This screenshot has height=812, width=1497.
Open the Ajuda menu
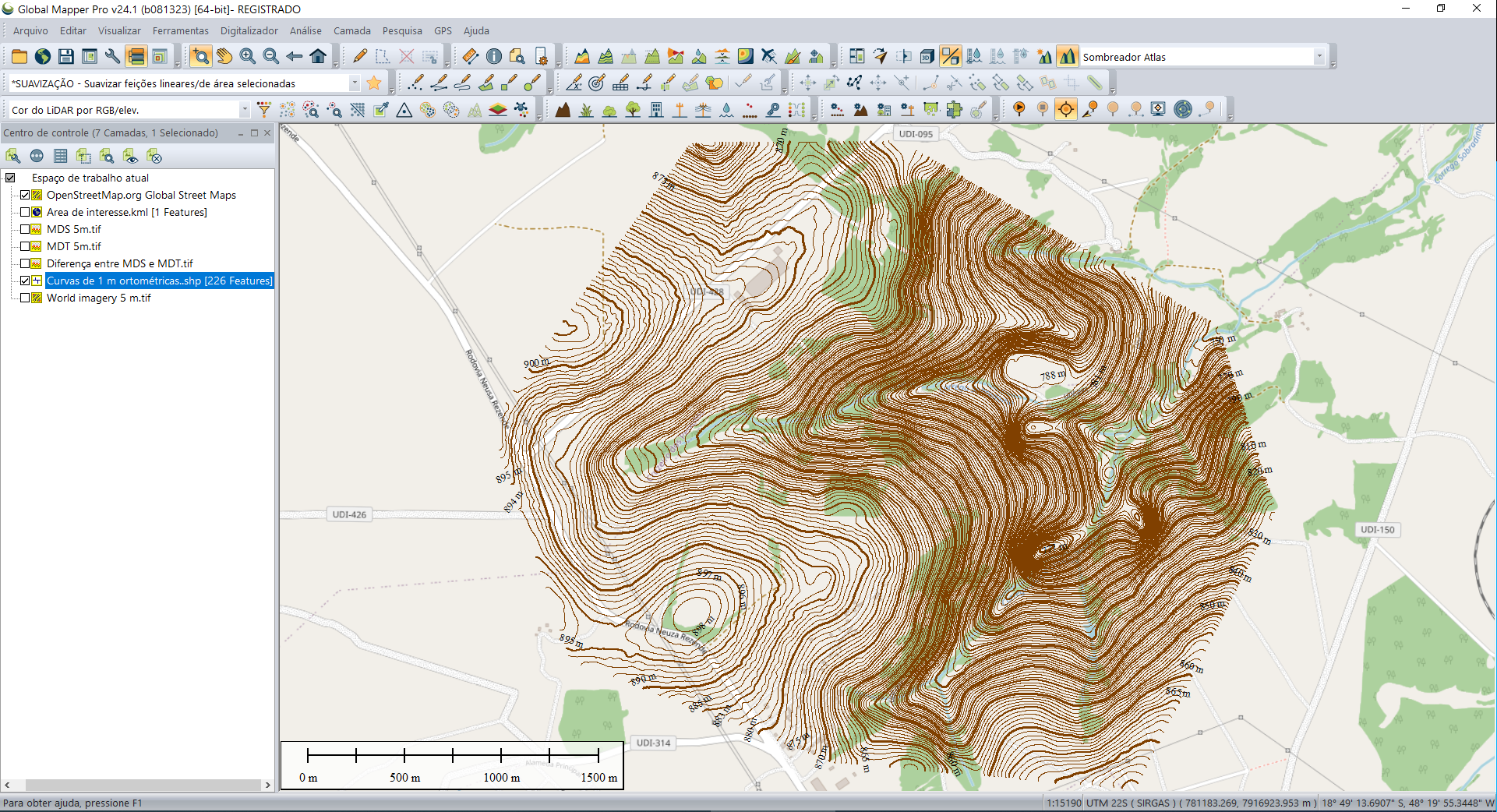476,30
